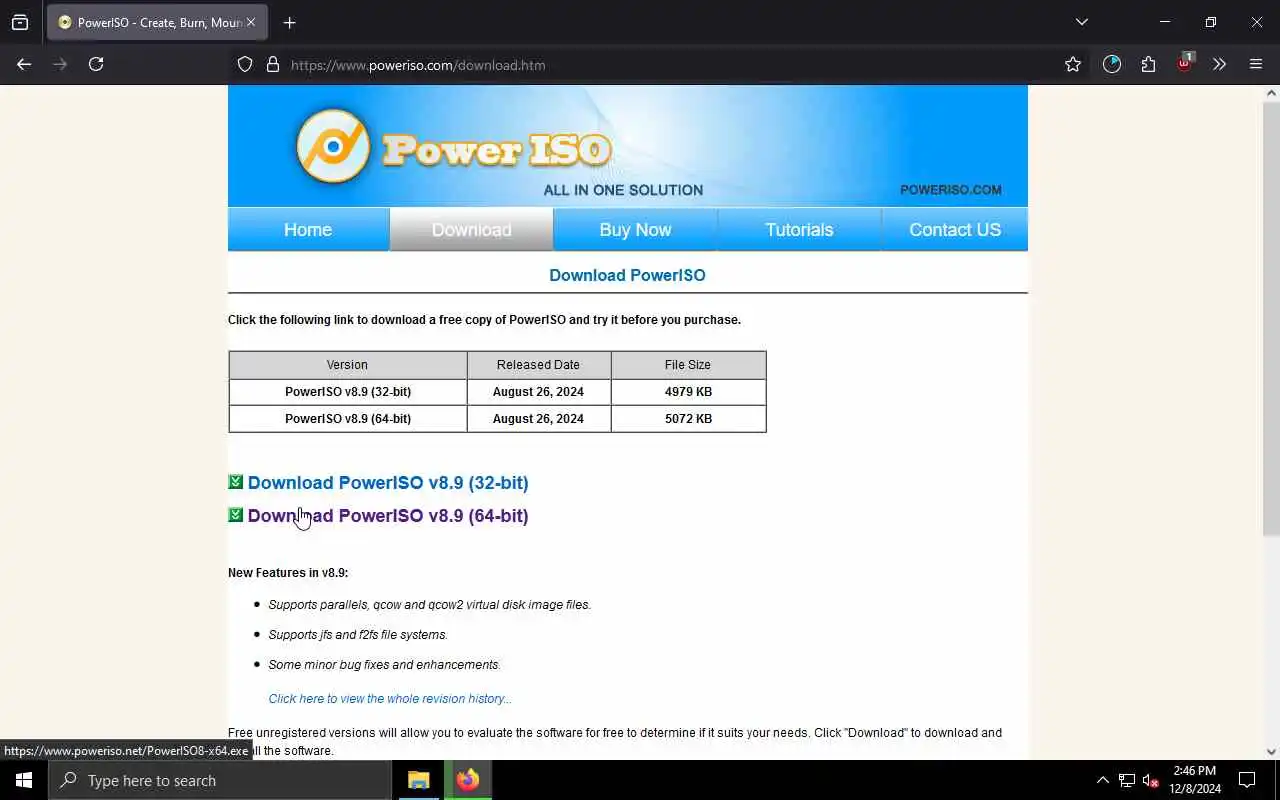Open the Contact US tab
This screenshot has height=800, width=1280.
pyautogui.click(x=955, y=229)
